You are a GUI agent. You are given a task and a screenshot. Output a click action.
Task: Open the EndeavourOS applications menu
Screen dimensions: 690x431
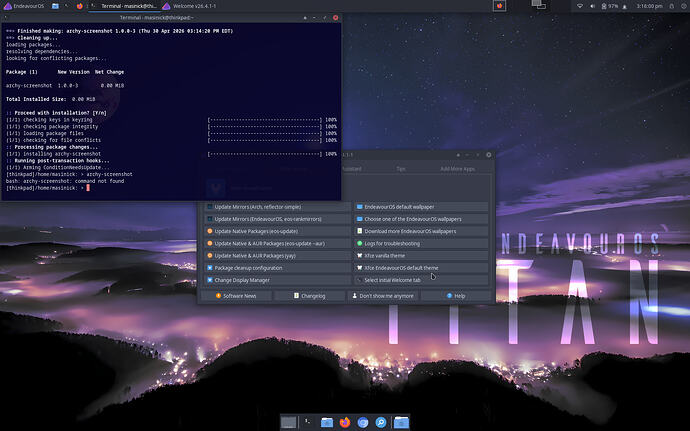point(24,6)
